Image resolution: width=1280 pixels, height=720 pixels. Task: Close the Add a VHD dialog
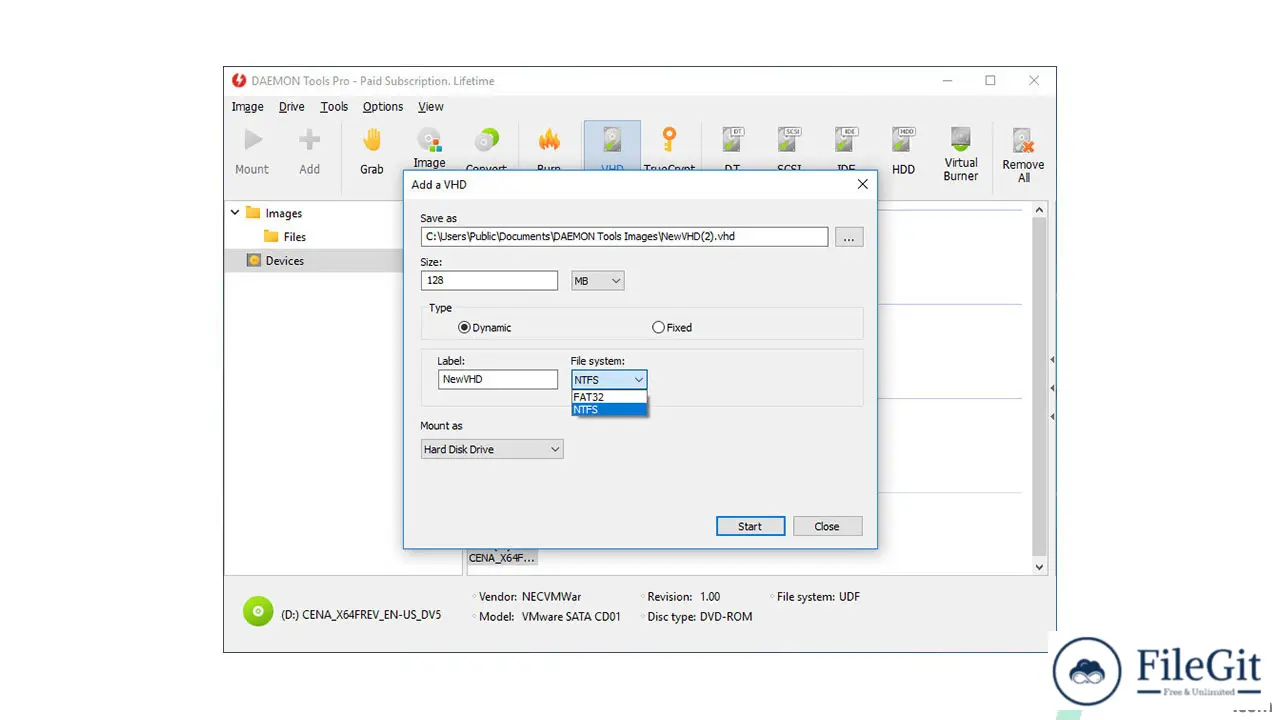(863, 184)
